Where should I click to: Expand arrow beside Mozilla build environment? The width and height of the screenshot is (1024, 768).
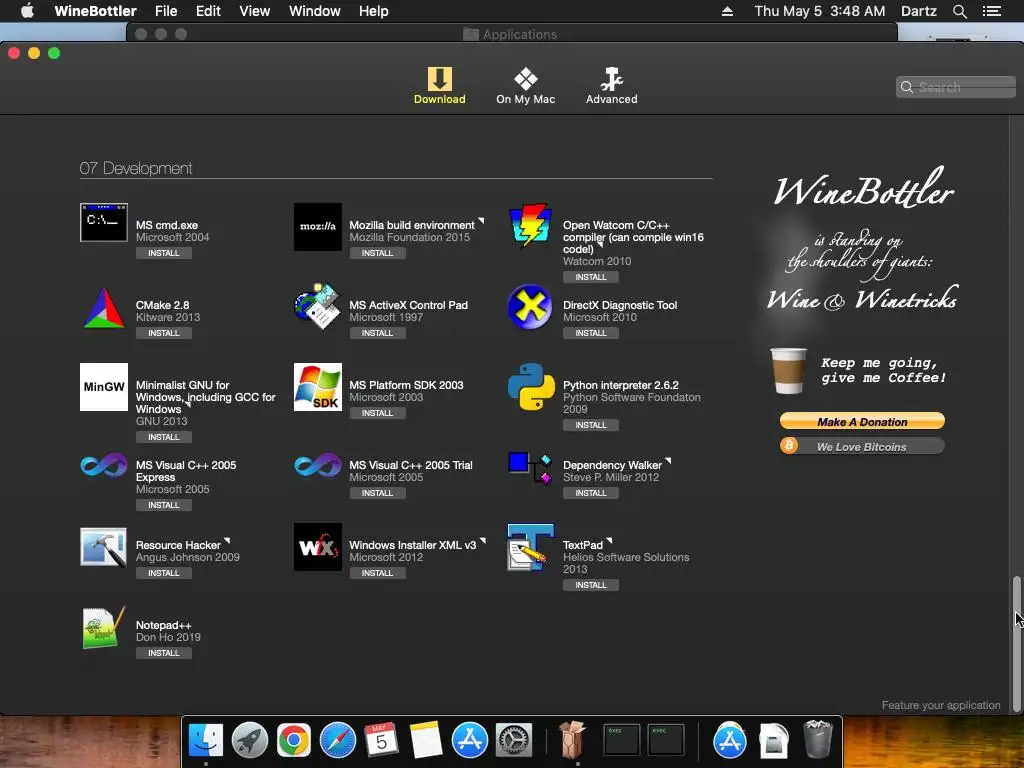pos(481,221)
